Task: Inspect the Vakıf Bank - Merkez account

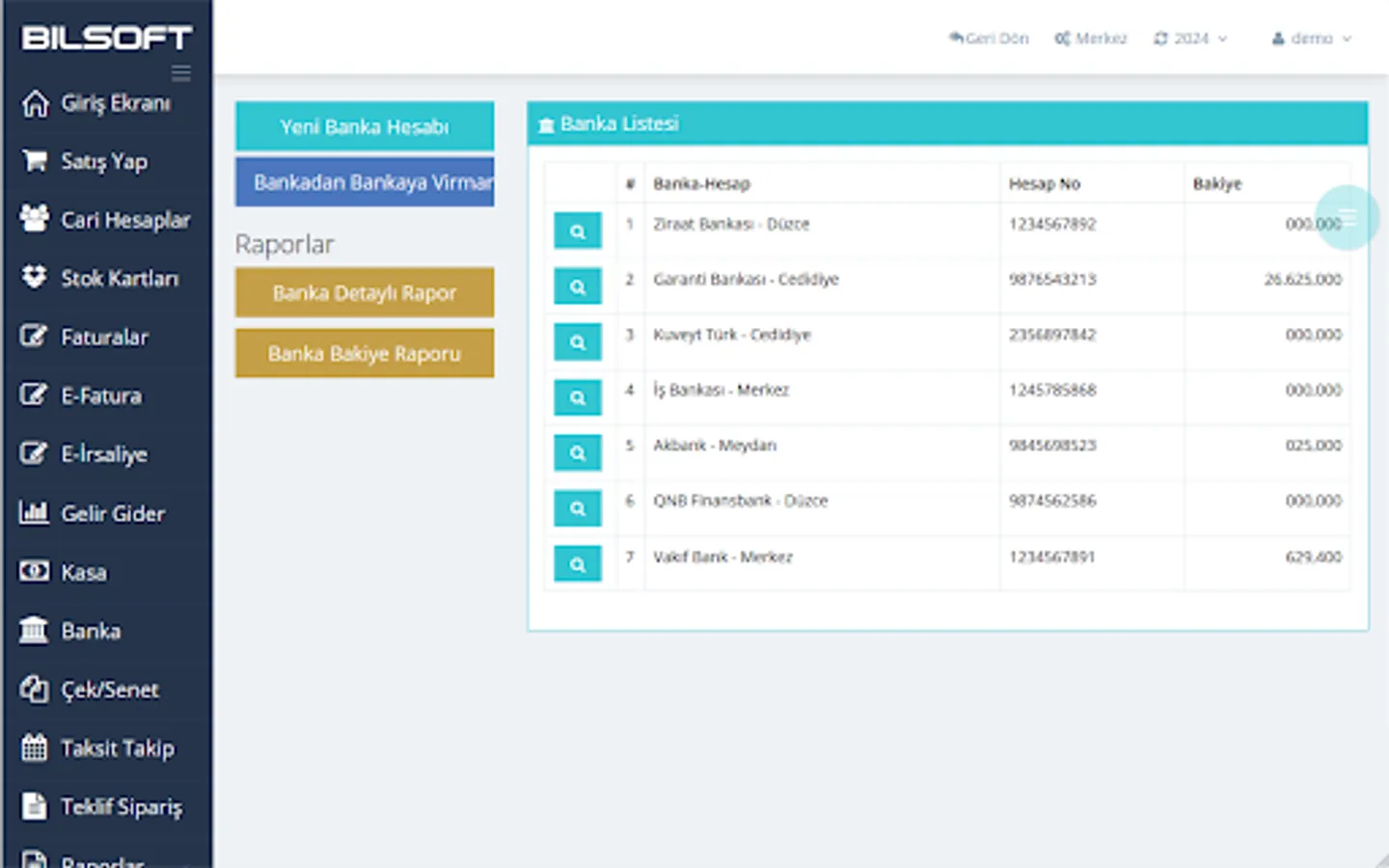Action: point(577,563)
